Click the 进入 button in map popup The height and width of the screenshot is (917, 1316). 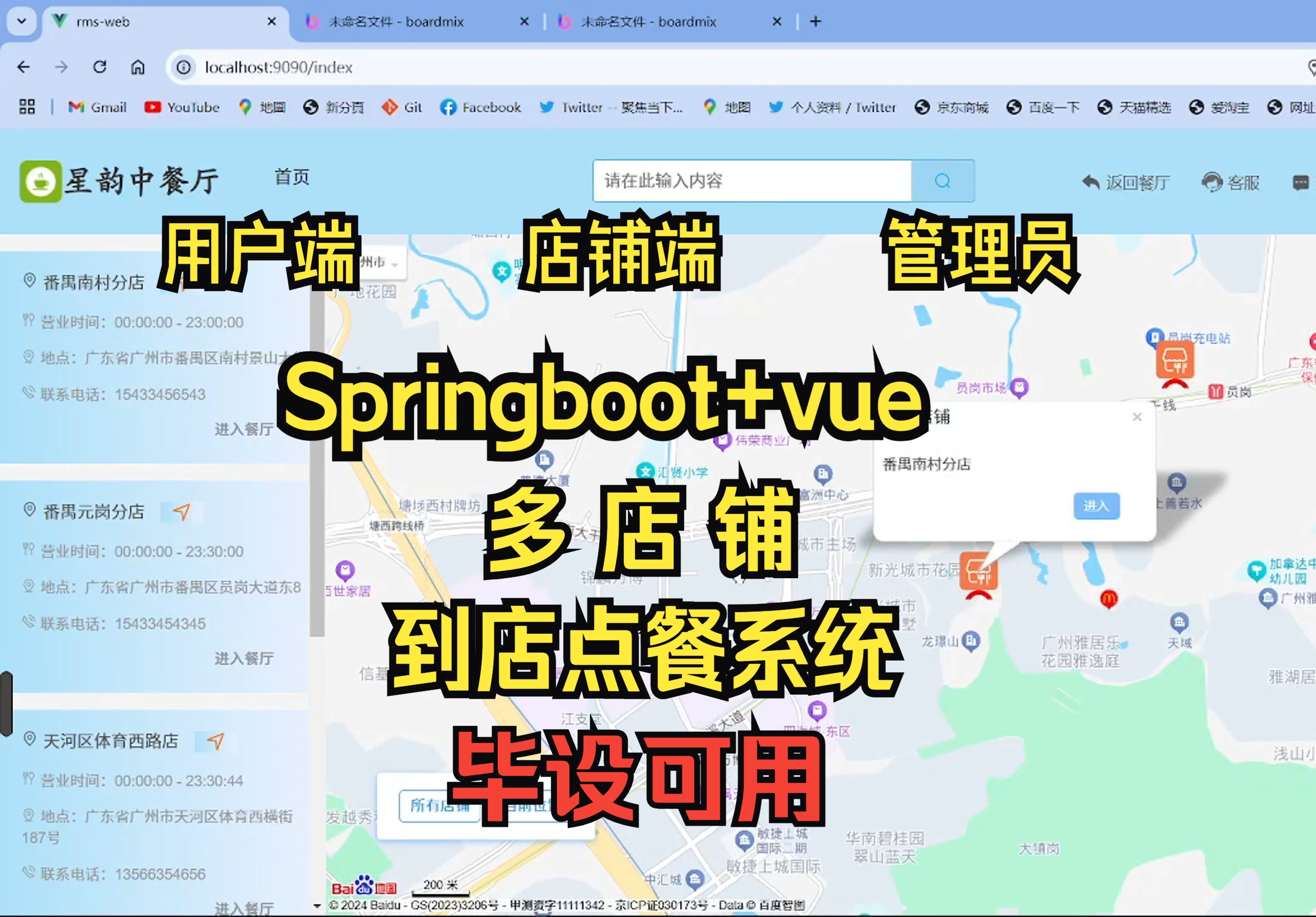1096,506
